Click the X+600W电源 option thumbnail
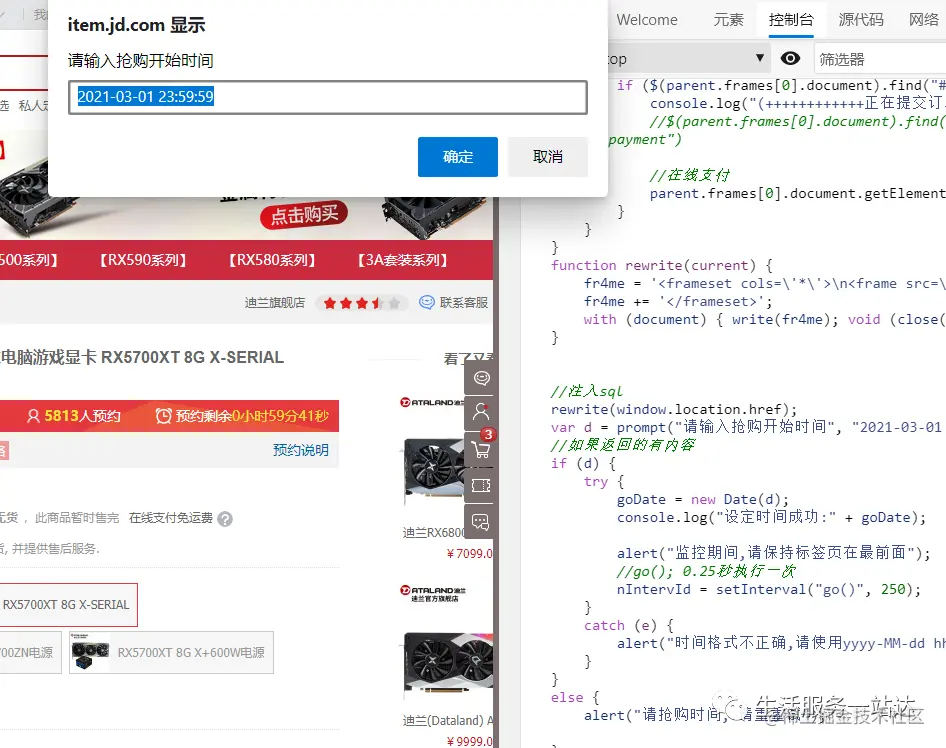Screen dimensions: 946x748 point(90,652)
